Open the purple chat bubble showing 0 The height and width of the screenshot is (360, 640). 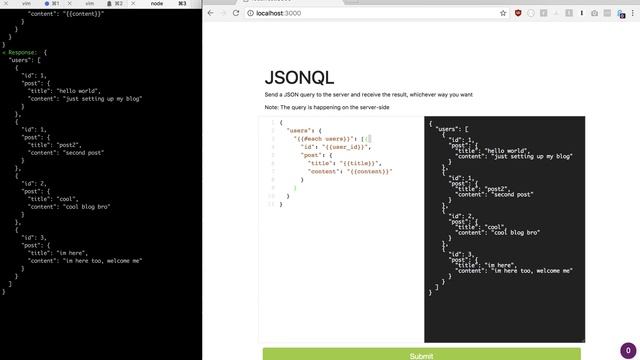click(628, 350)
